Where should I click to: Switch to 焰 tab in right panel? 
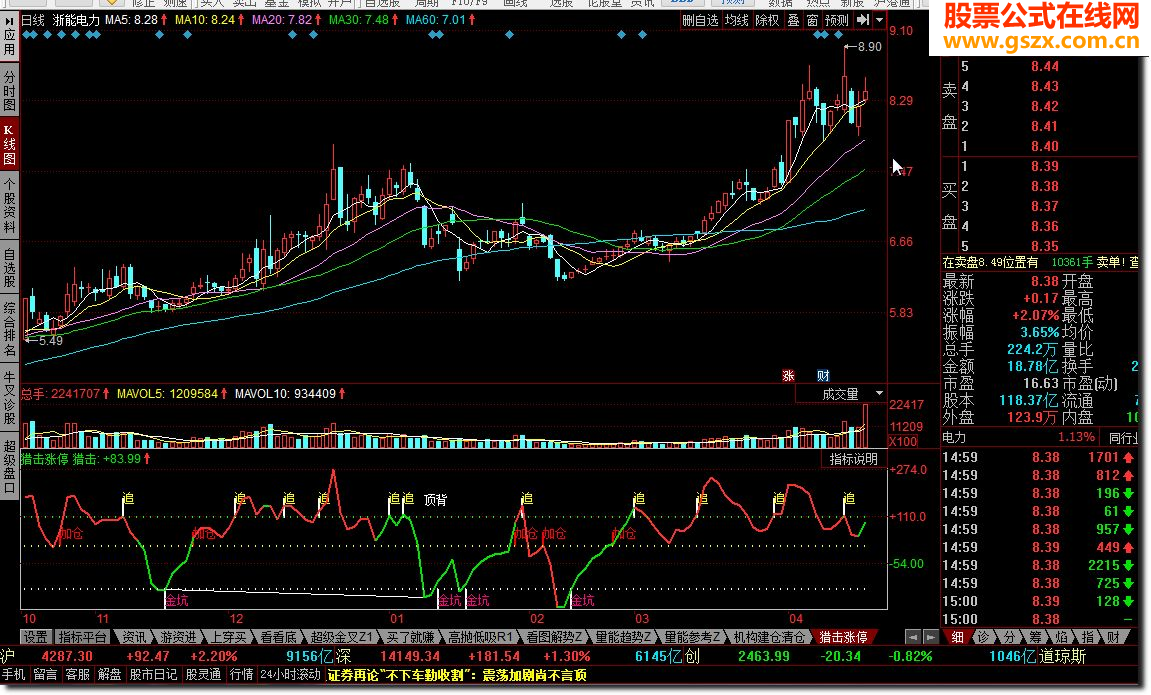tap(1061, 637)
